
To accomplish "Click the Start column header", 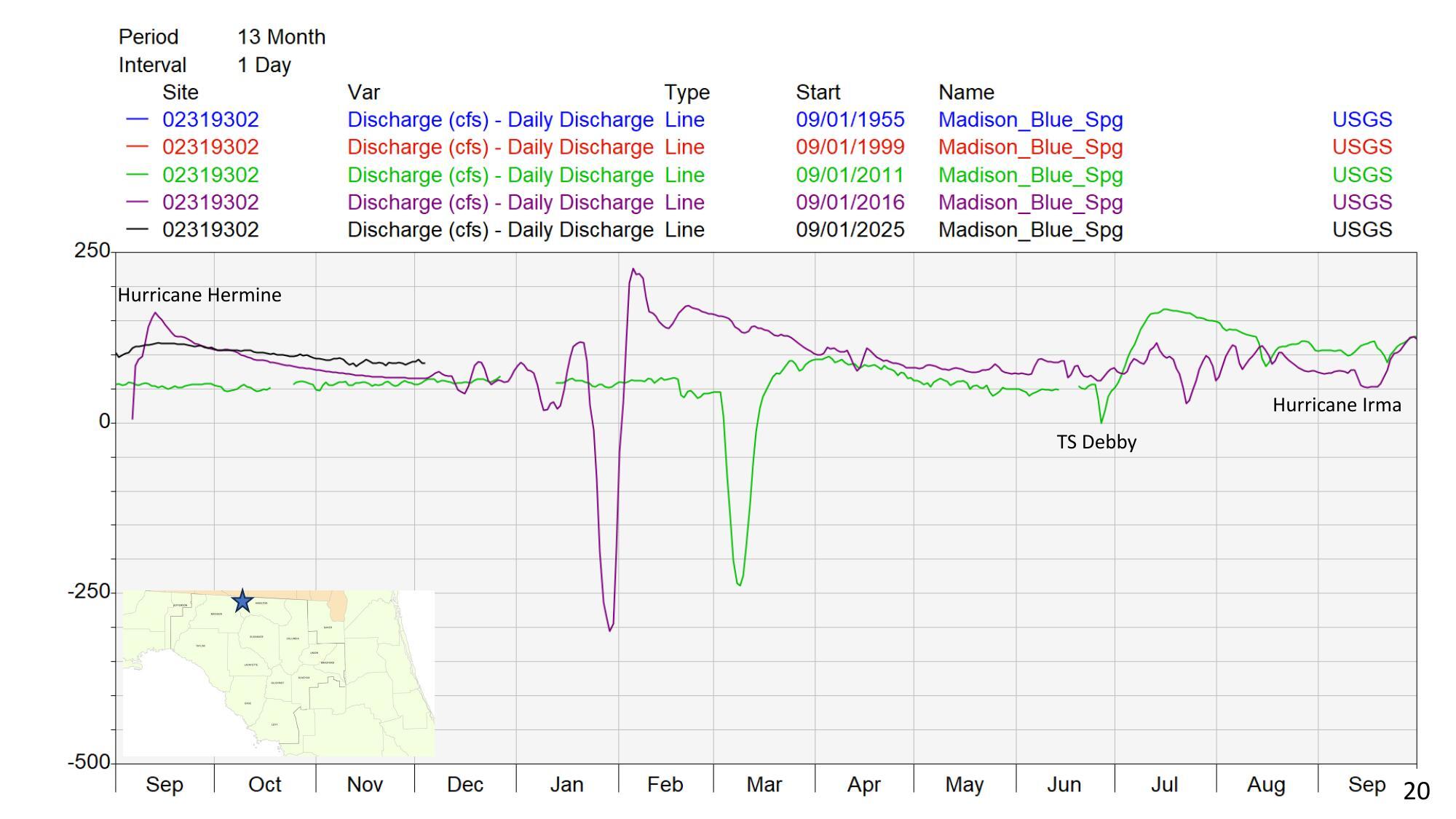I will (x=818, y=92).
